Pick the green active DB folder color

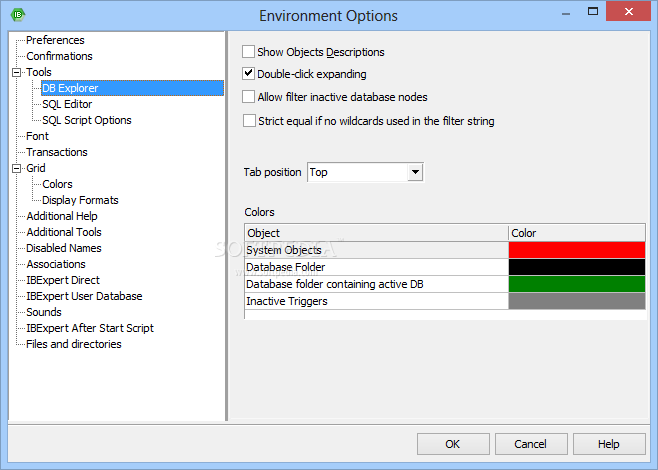coord(577,284)
